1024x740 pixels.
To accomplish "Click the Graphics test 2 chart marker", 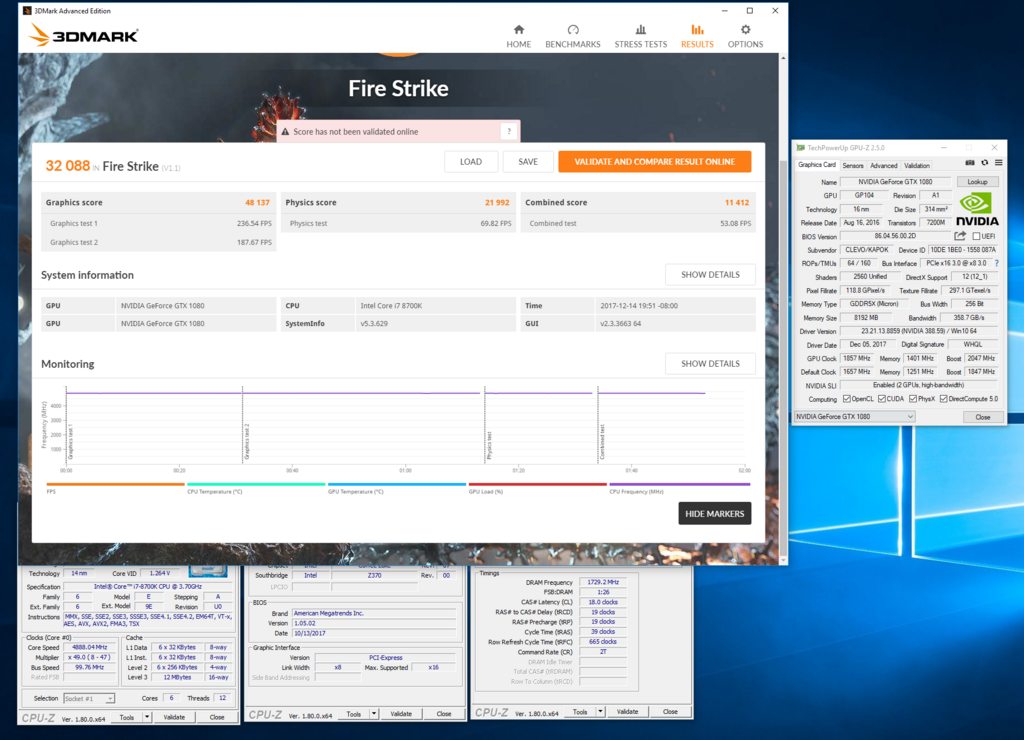I will 244,425.
